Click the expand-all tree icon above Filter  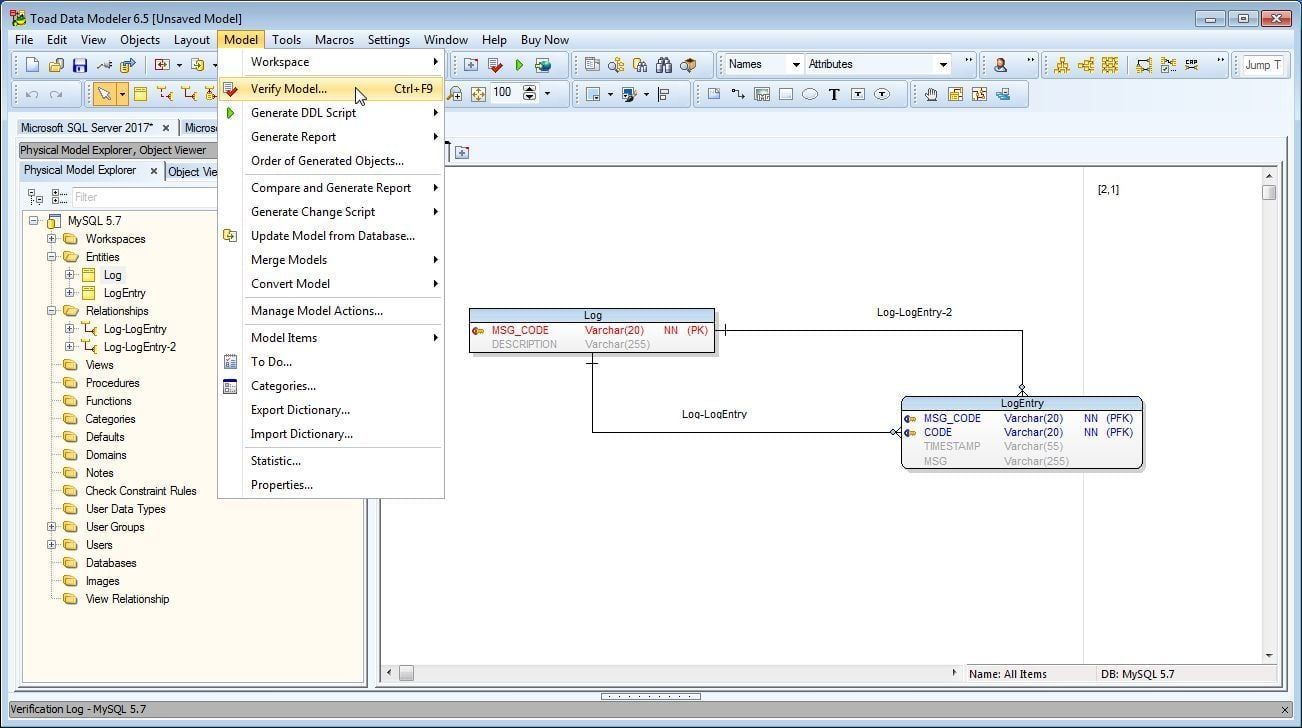point(35,197)
